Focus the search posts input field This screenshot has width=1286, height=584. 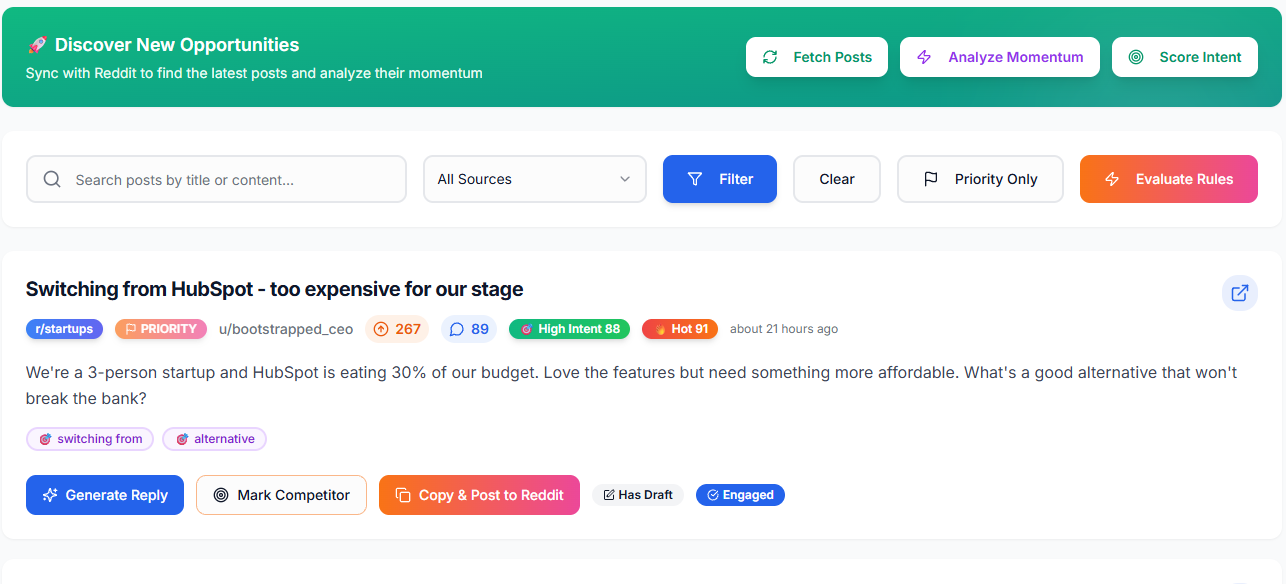point(230,180)
